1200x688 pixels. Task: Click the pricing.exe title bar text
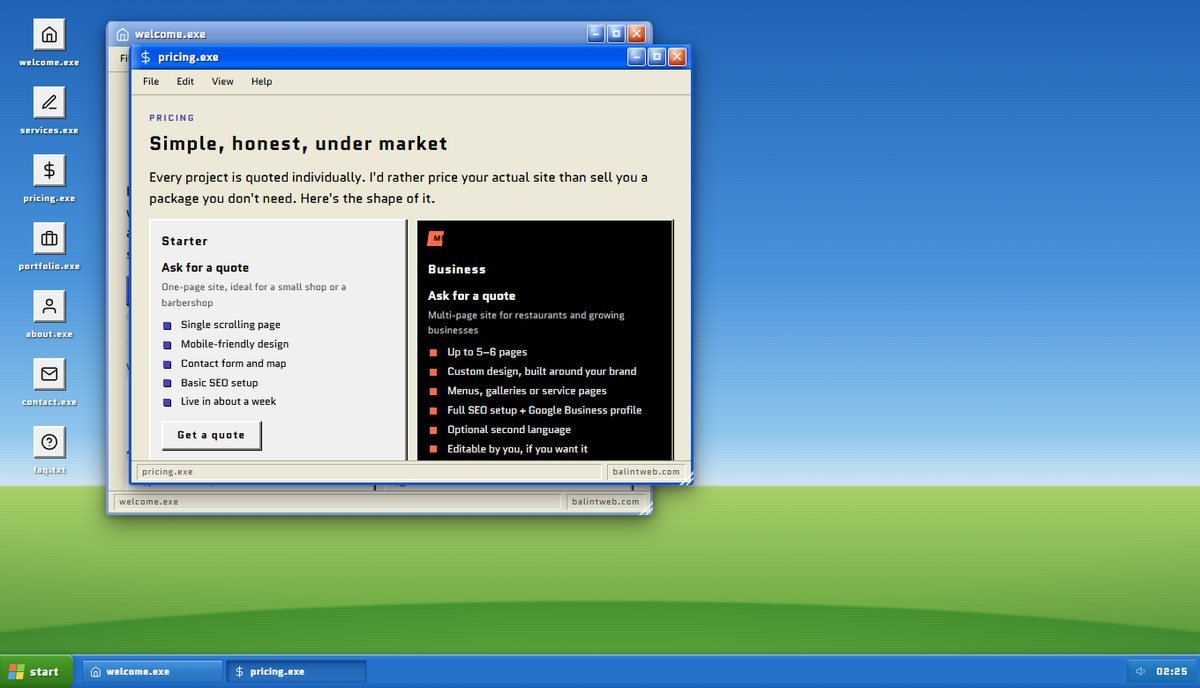tap(188, 57)
